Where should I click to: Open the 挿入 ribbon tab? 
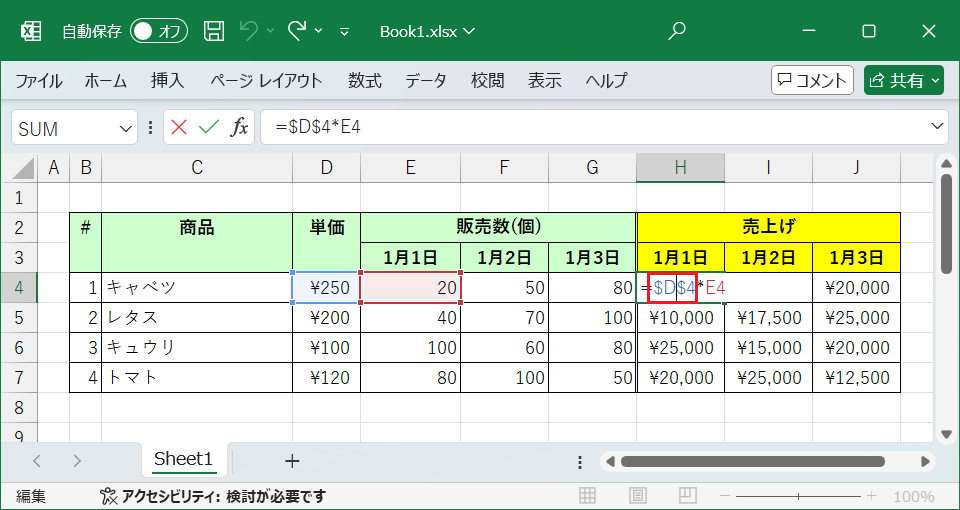click(x=167, y=81)
